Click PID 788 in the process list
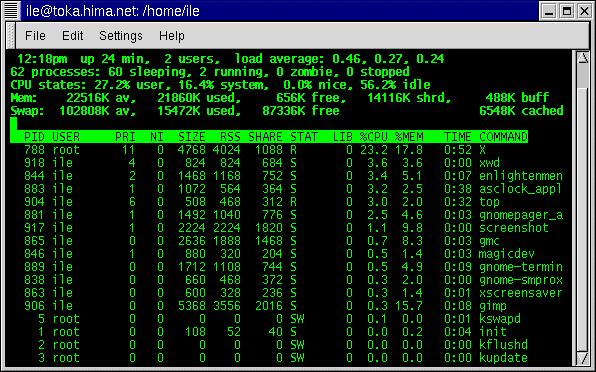Screen dimensions: 596x372 34,150
